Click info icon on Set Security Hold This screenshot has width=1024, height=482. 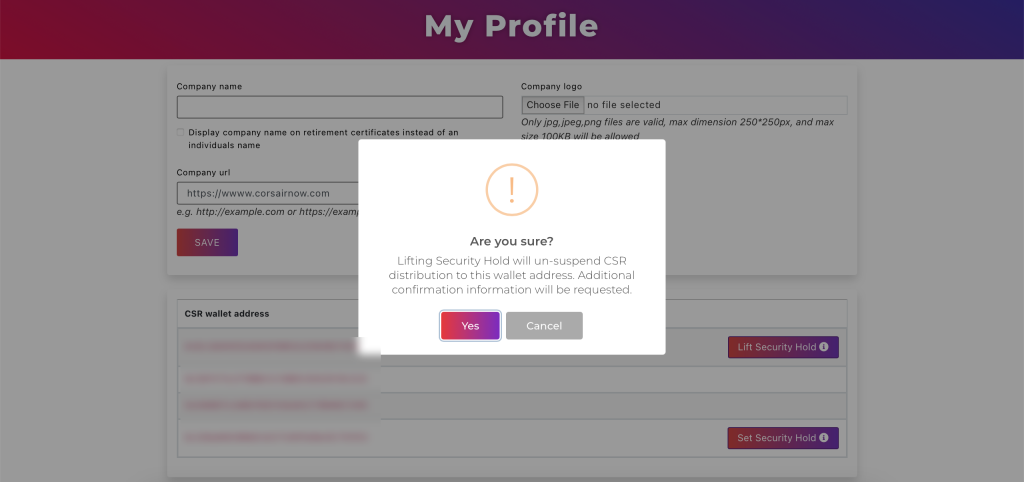point(824,438)
